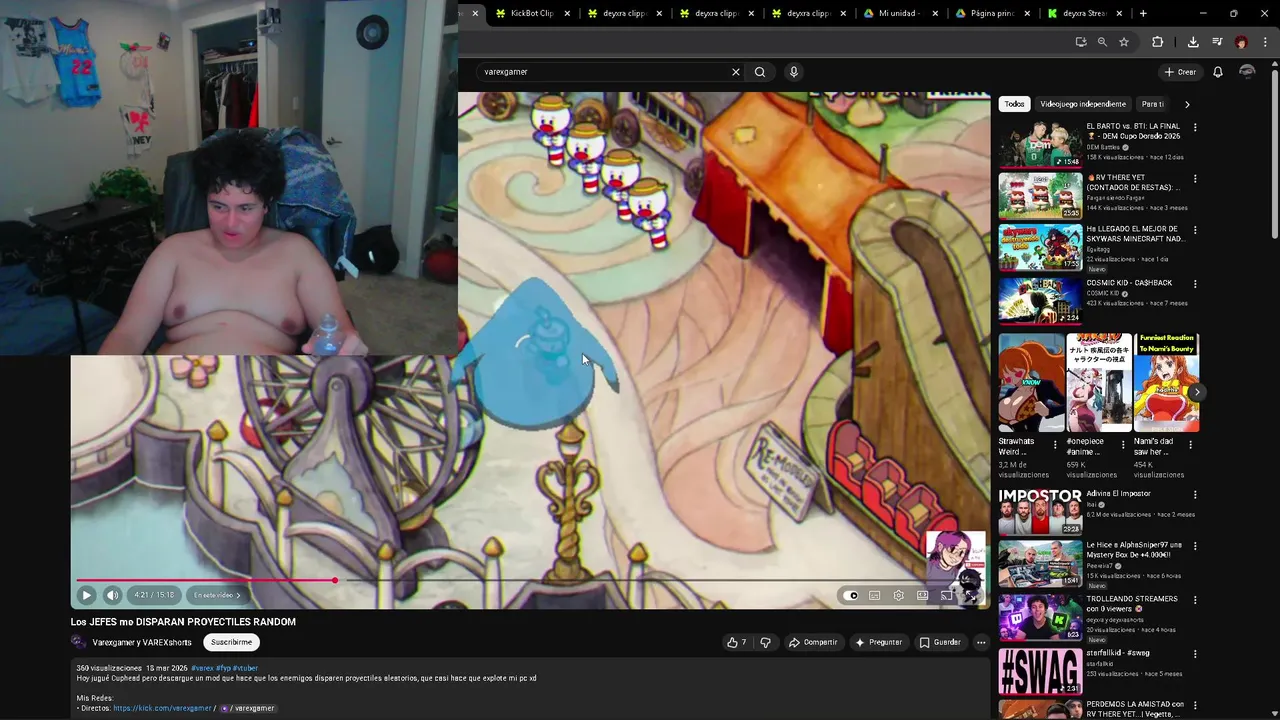Open browser Downloads icon

click(1193, 42)
